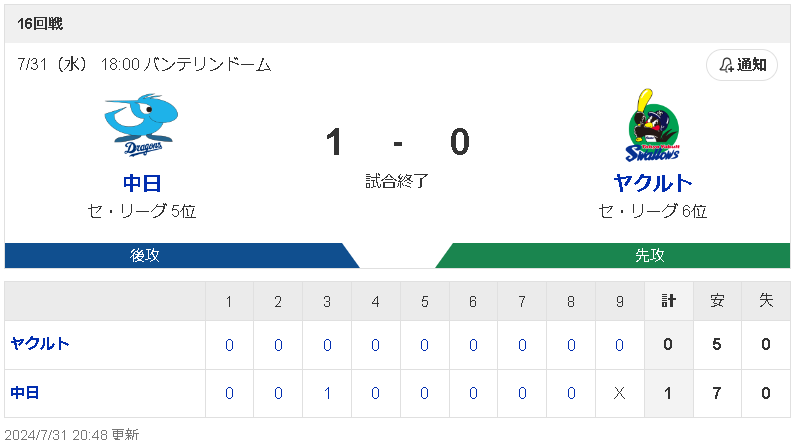This screenshot has height=440, width=791.
Task: Open the 中日 team link under the Dragons logo
Action: [x=142, y=183]
